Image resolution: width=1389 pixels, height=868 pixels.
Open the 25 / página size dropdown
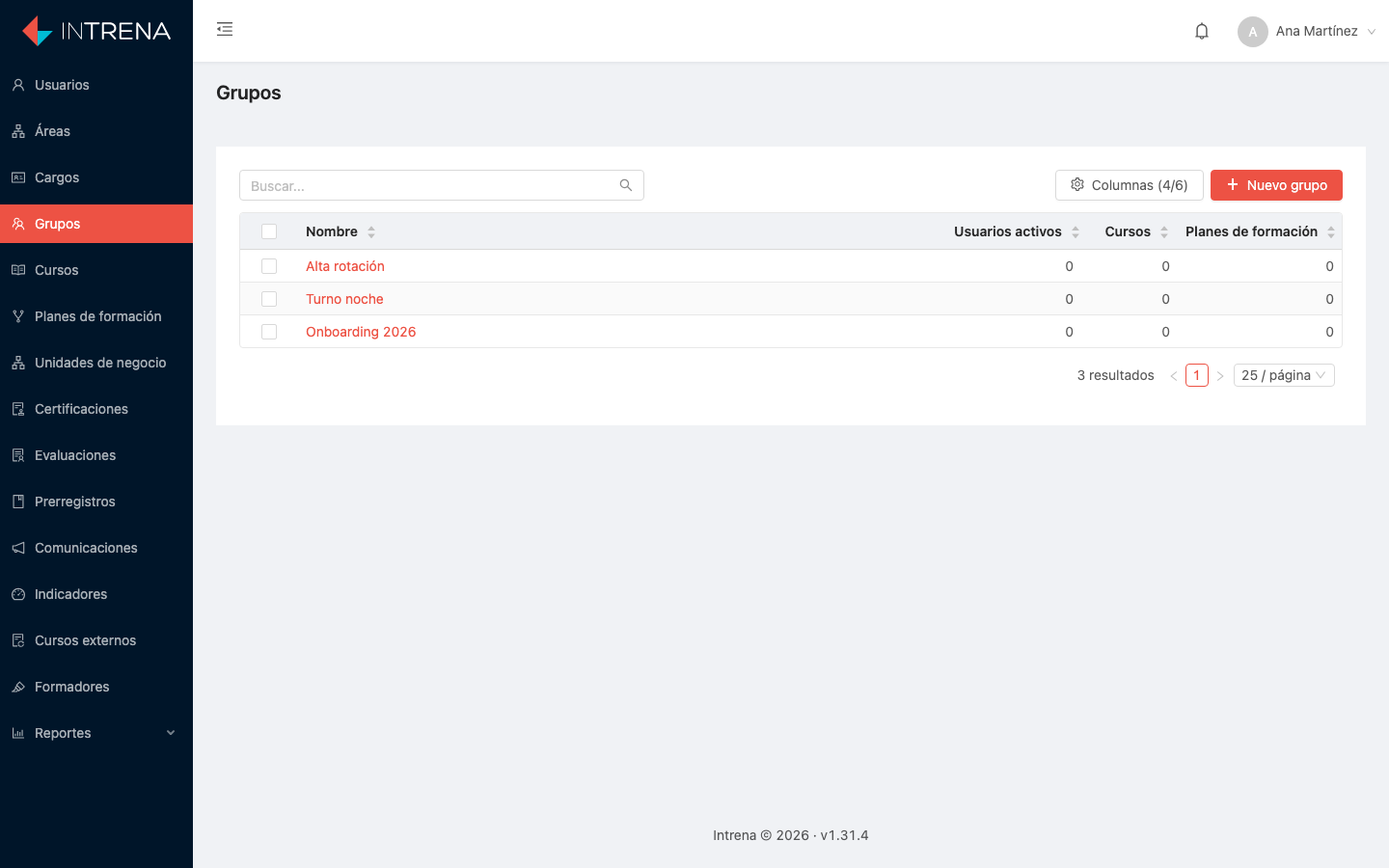point(1284,375)
